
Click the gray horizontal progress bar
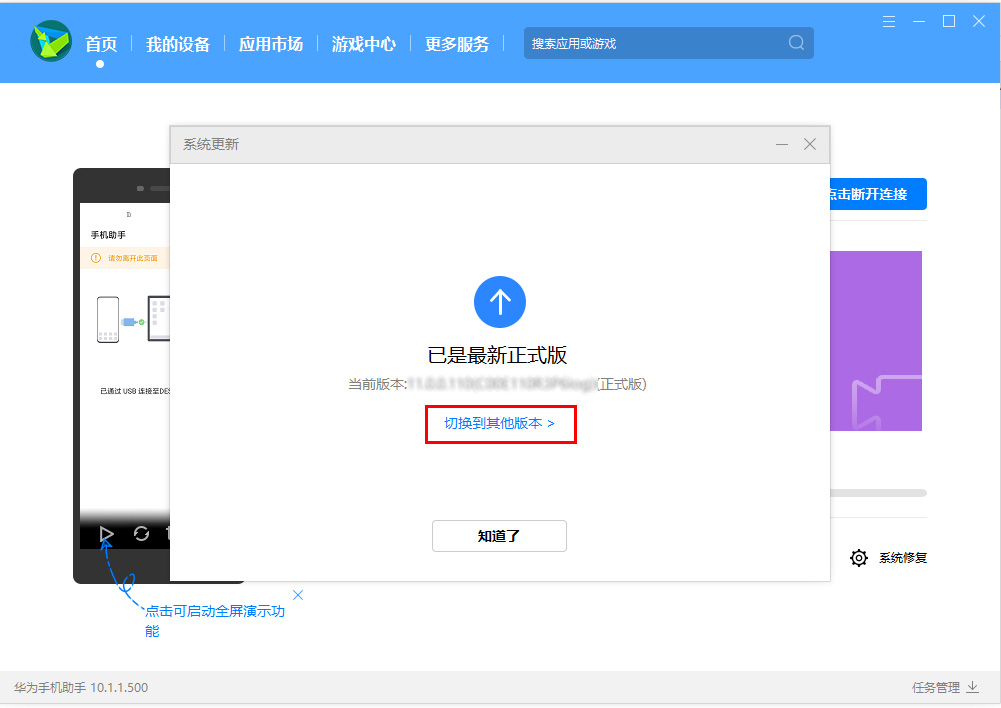click(x=880, y=492)
